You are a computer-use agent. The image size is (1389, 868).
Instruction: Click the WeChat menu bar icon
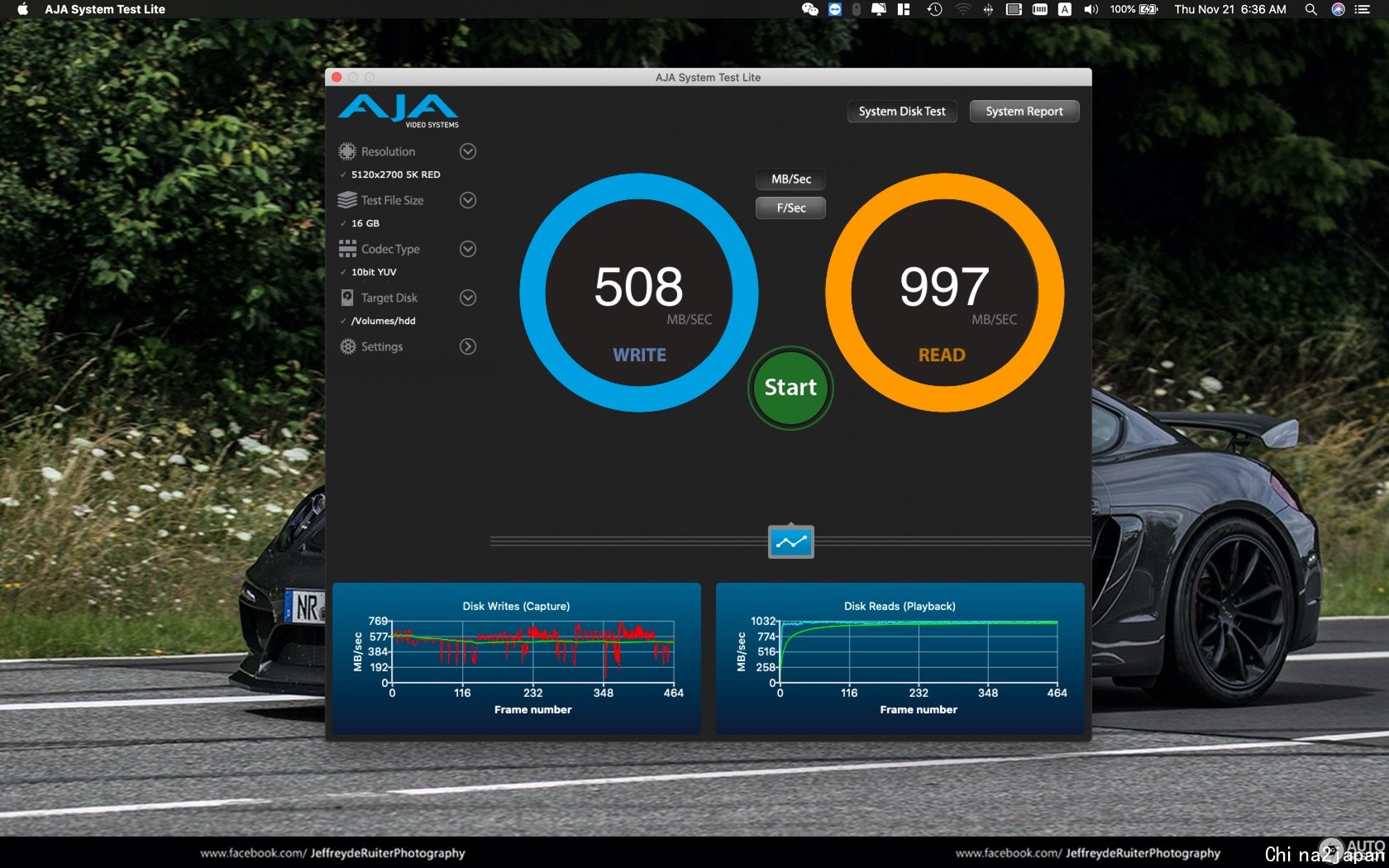click(x=810, y=9)
